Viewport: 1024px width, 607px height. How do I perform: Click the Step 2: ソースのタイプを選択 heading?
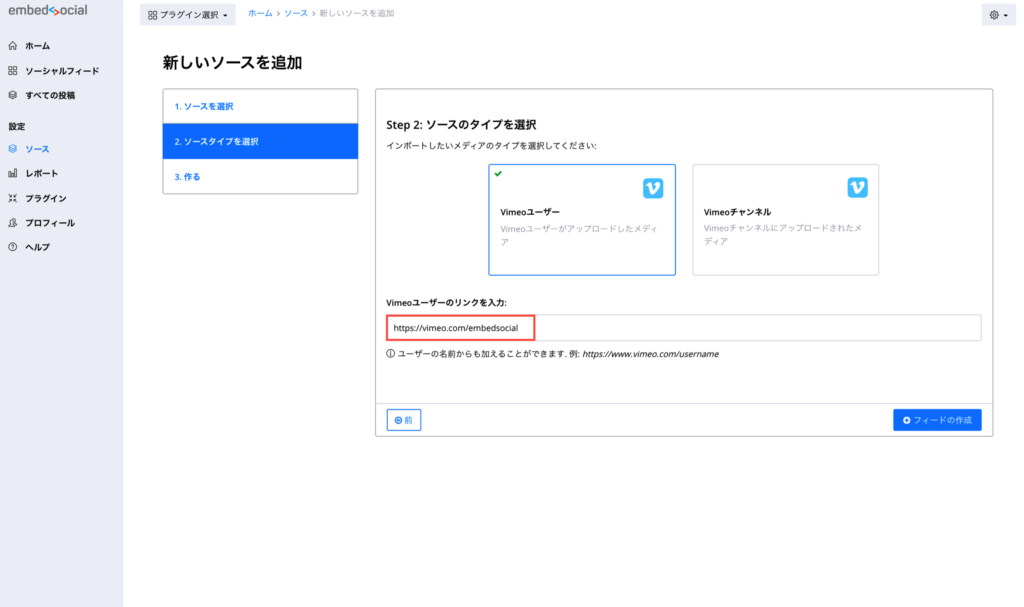(x=461, y=124)
